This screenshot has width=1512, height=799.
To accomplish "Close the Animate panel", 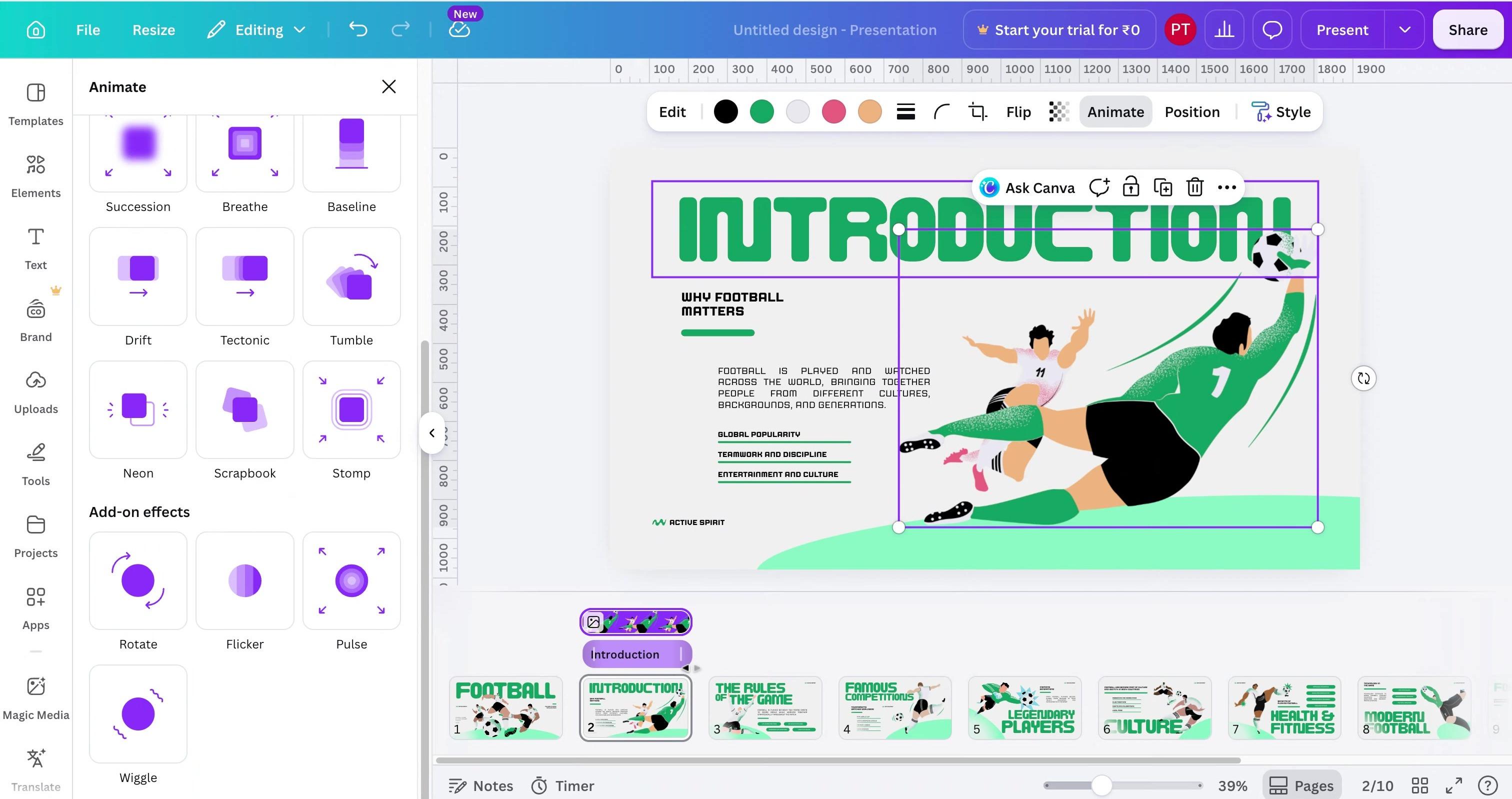I will coord(388,87).
